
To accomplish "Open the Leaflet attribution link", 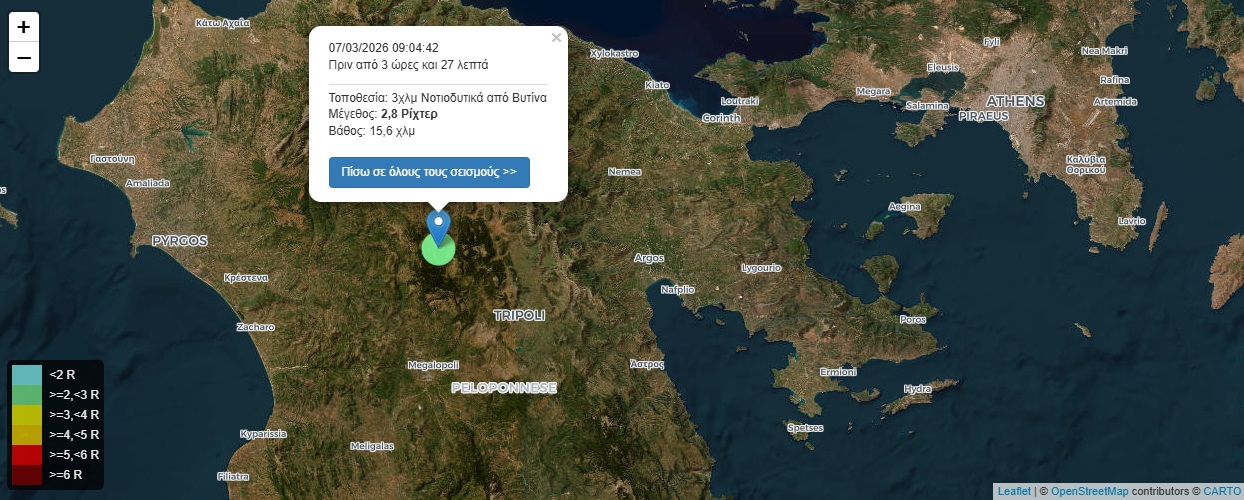I will click(x=1013, y=491).
